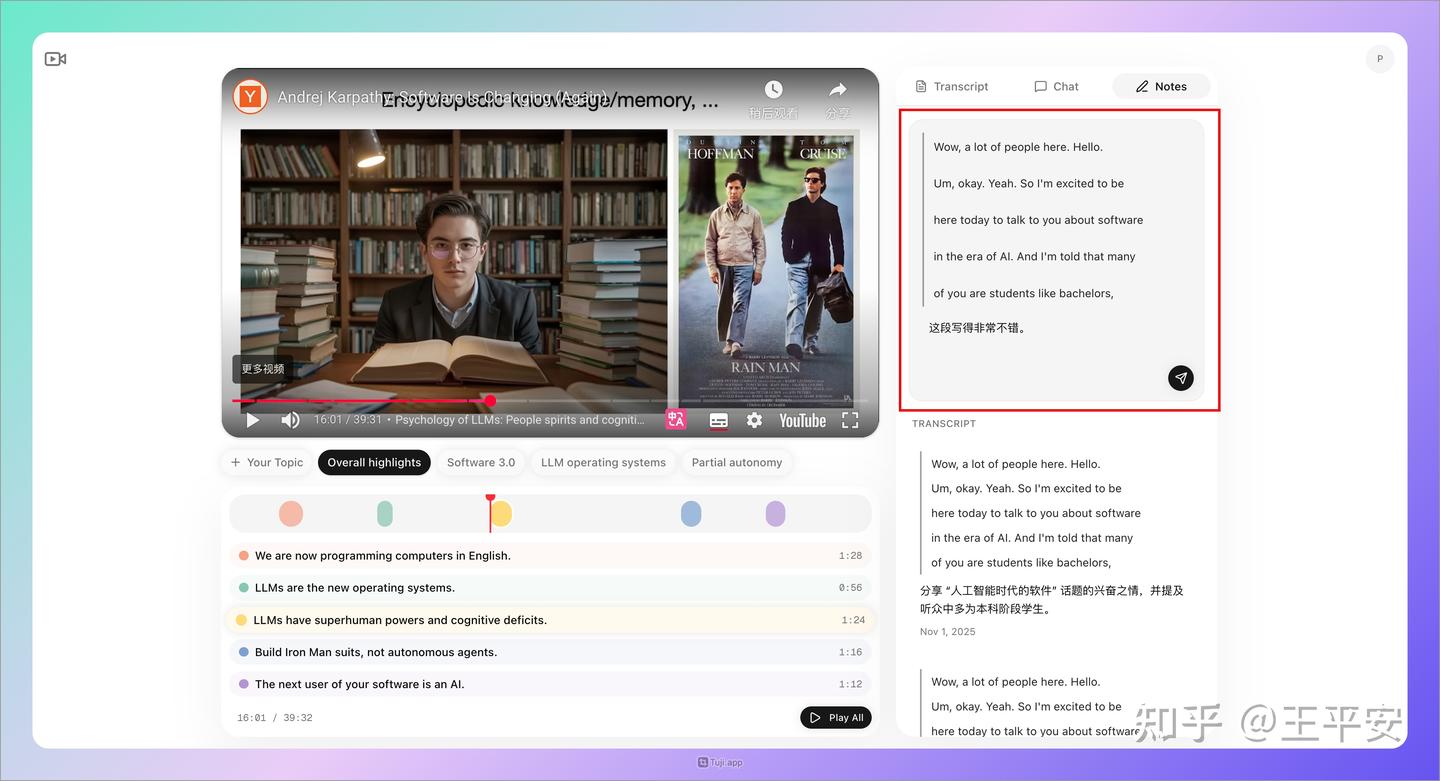
Task: Click the 分享 share arrow icon
Action: [x=838, y=88]
